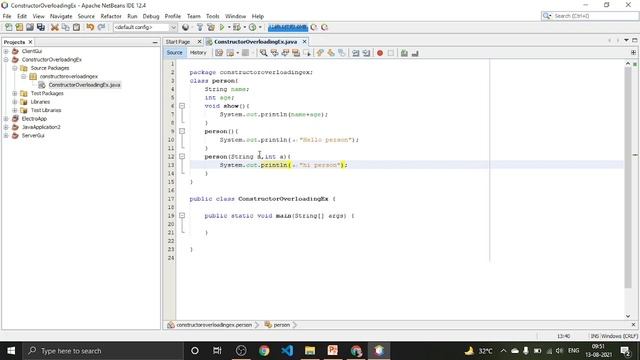The height and width of the screenshot is (360, 640).
Task: Select the JavaApplication2 project
Action: click(x=41, y=127)
